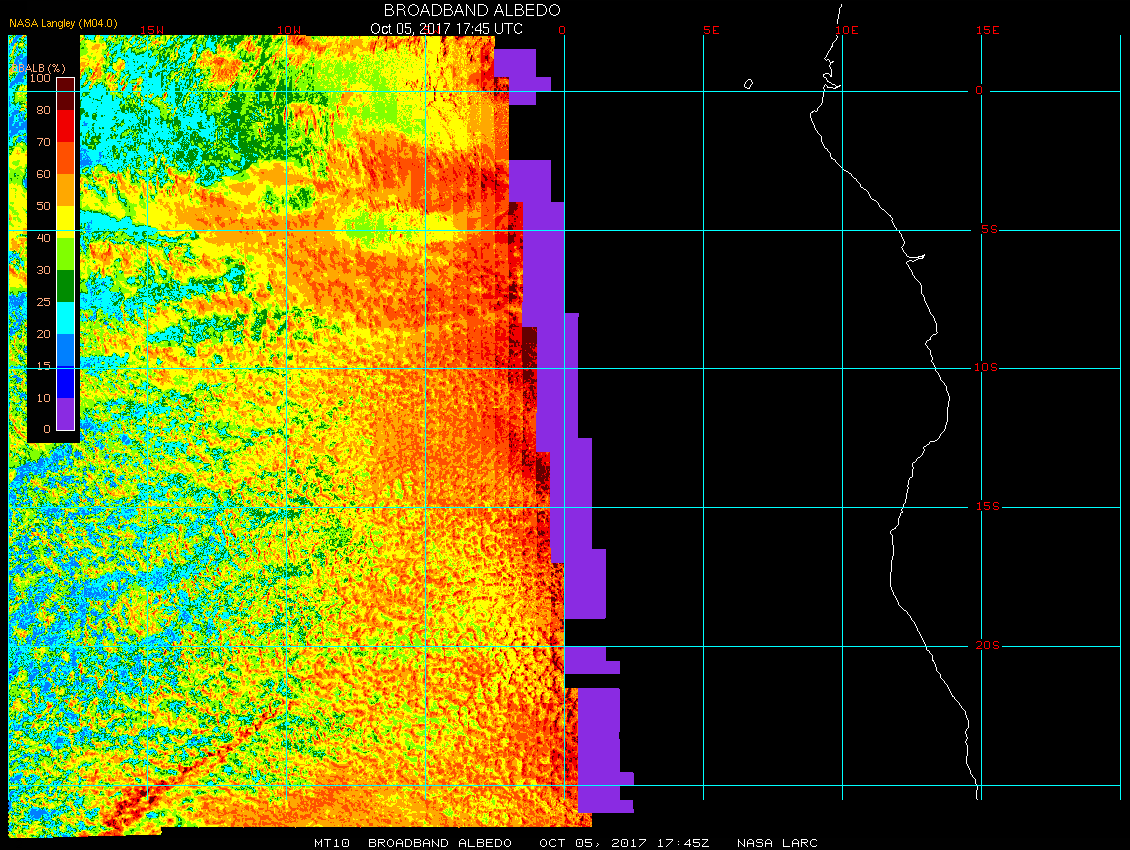1130x850 pixels.
Task: Select the 10S latitude label
Action: point(986,368)
